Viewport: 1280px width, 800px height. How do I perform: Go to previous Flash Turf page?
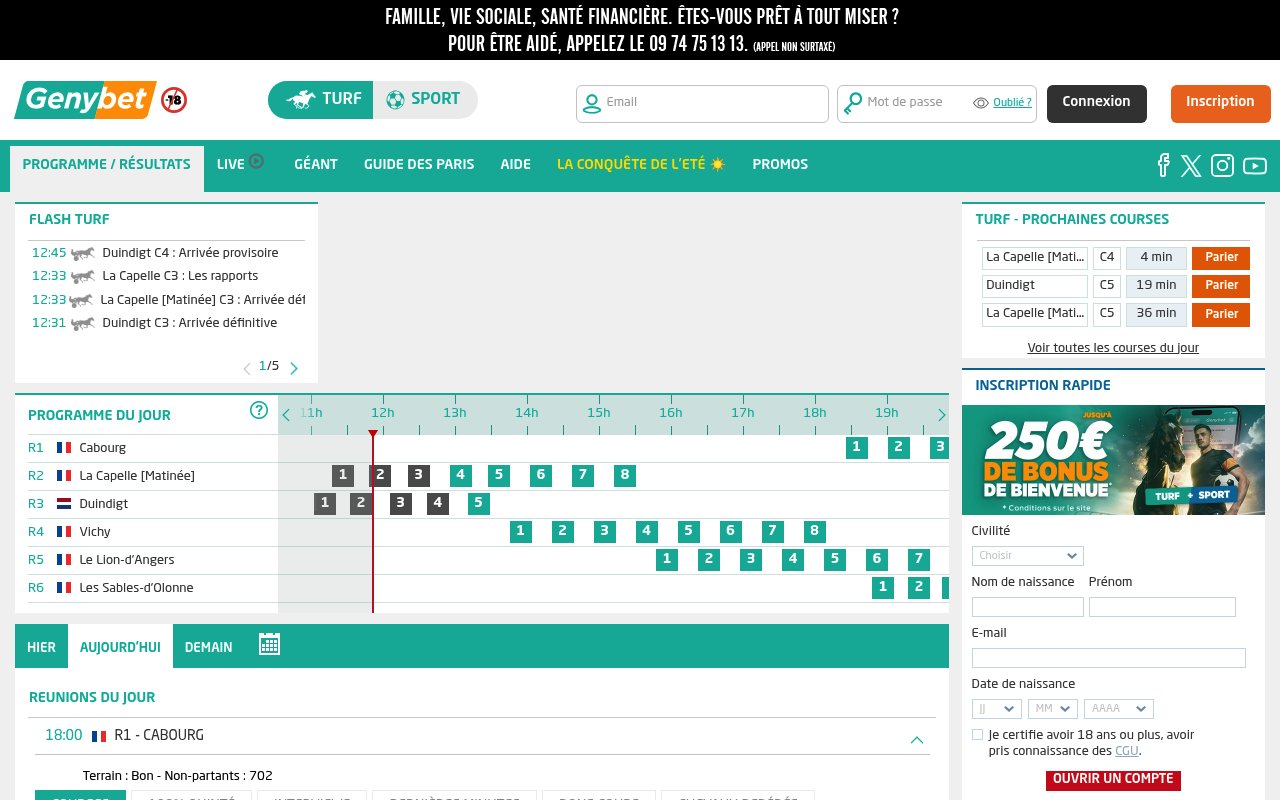tap(247, 368)
